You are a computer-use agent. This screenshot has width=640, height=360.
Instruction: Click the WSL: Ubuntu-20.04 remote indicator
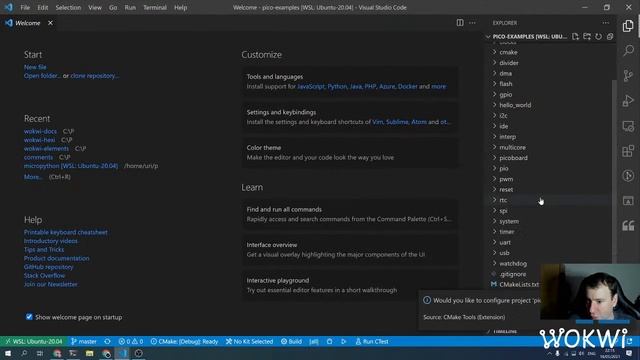click(34, 341)
